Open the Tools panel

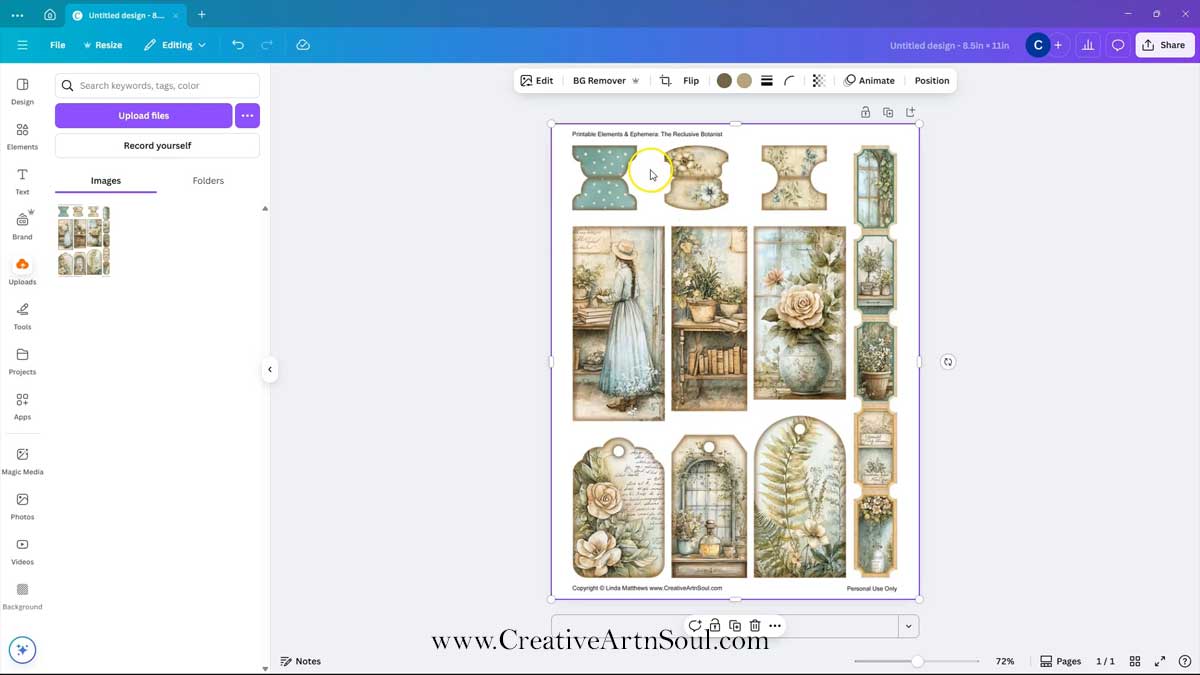[22, 316]
